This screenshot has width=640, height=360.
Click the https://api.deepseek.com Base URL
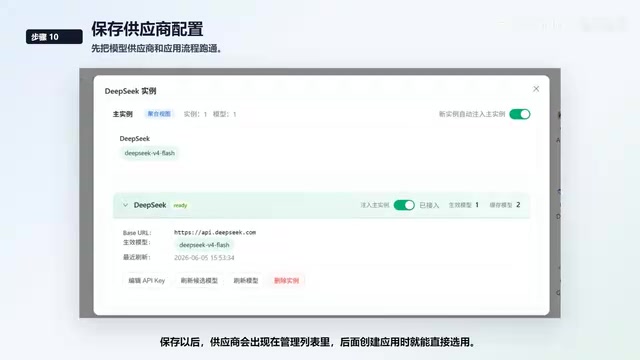215,232
